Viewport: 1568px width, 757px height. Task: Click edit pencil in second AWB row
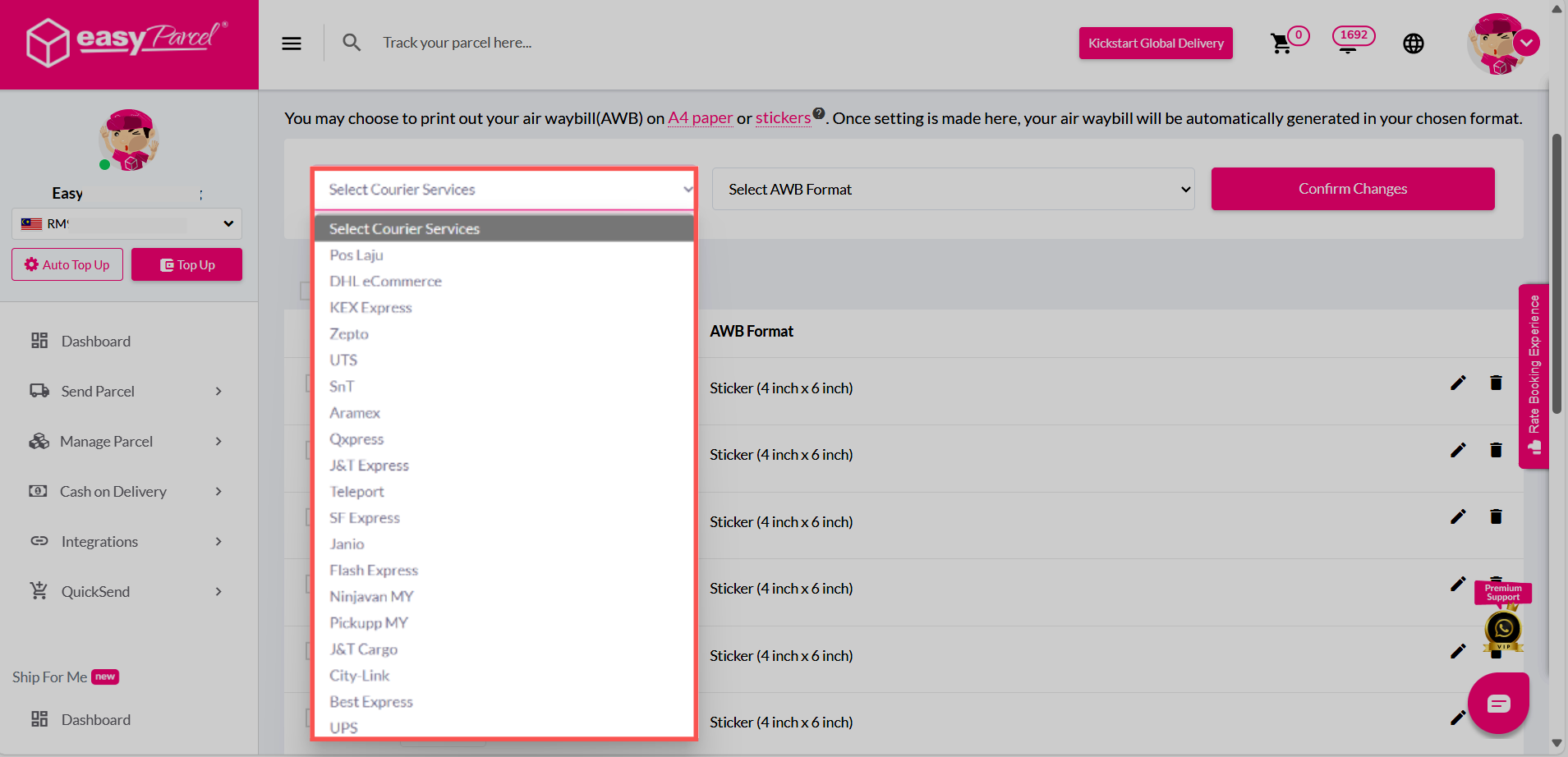click(1458, 450)
